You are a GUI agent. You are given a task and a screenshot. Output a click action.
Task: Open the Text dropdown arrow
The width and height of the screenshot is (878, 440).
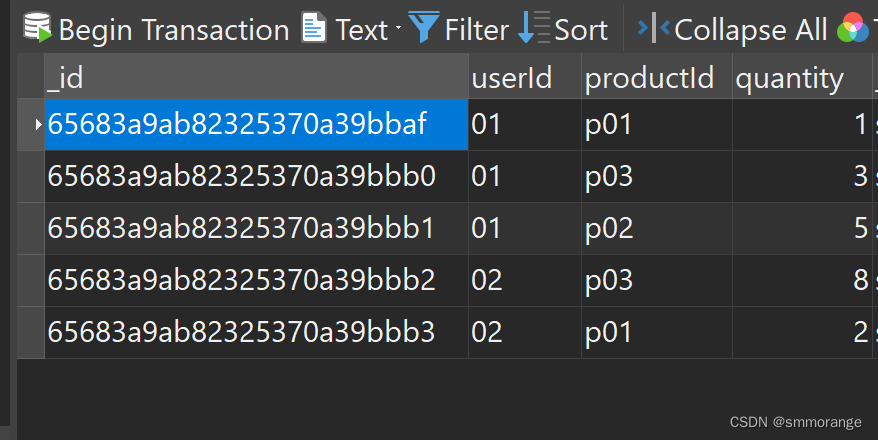pyautogui.click(x=398, y=27)
